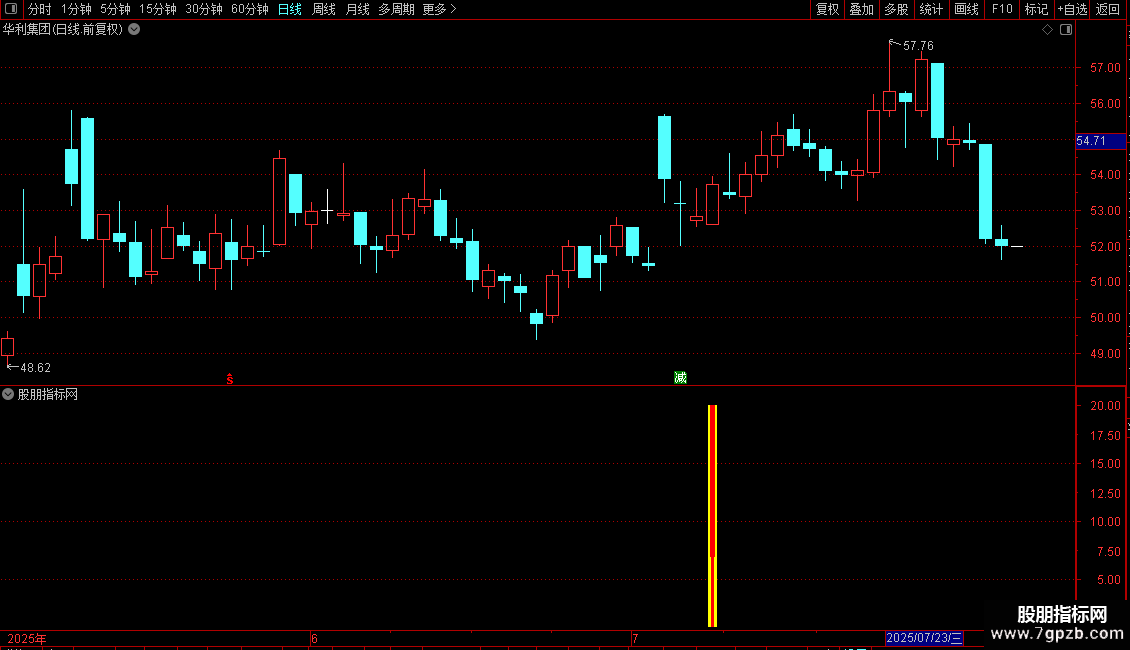This screenshot has height=650, width=1130.
Task: Click the 54.71 current price label
Action: (x=1100, y=141)
